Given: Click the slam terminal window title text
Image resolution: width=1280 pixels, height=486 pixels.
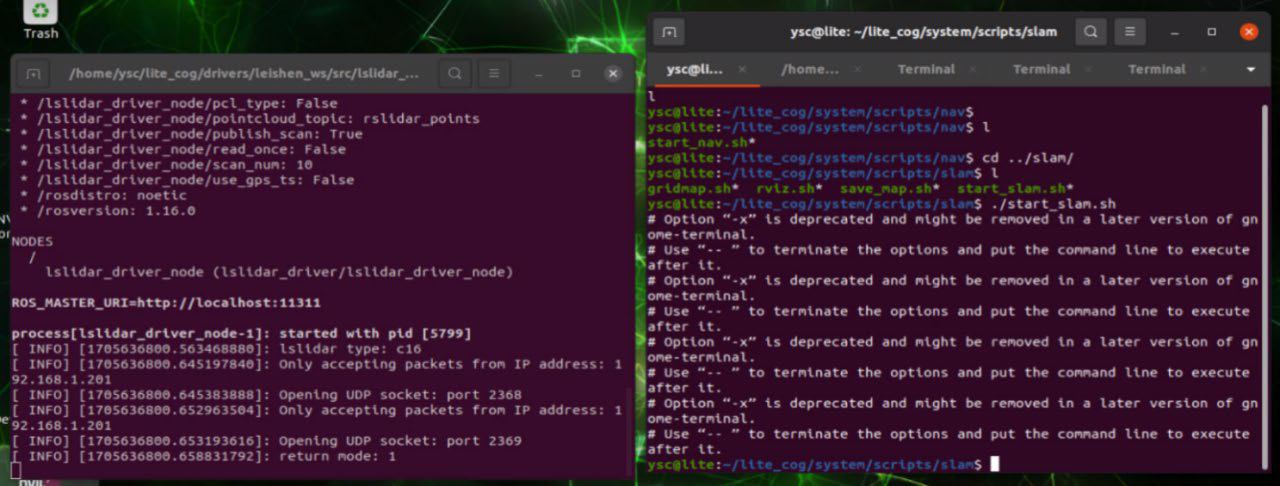Looking at the screenshot, I should point(924,32).
